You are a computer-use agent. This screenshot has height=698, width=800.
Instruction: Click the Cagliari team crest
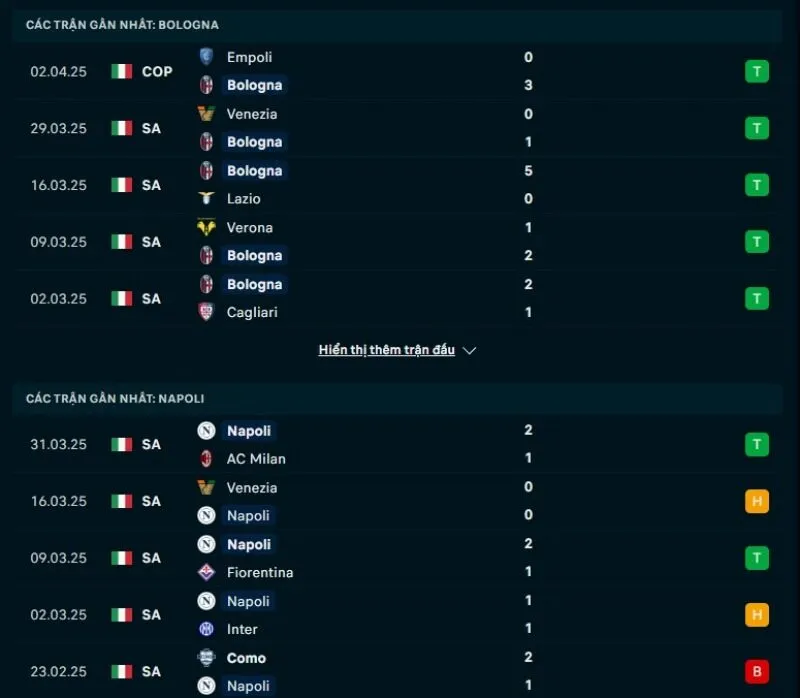[207, 312]
